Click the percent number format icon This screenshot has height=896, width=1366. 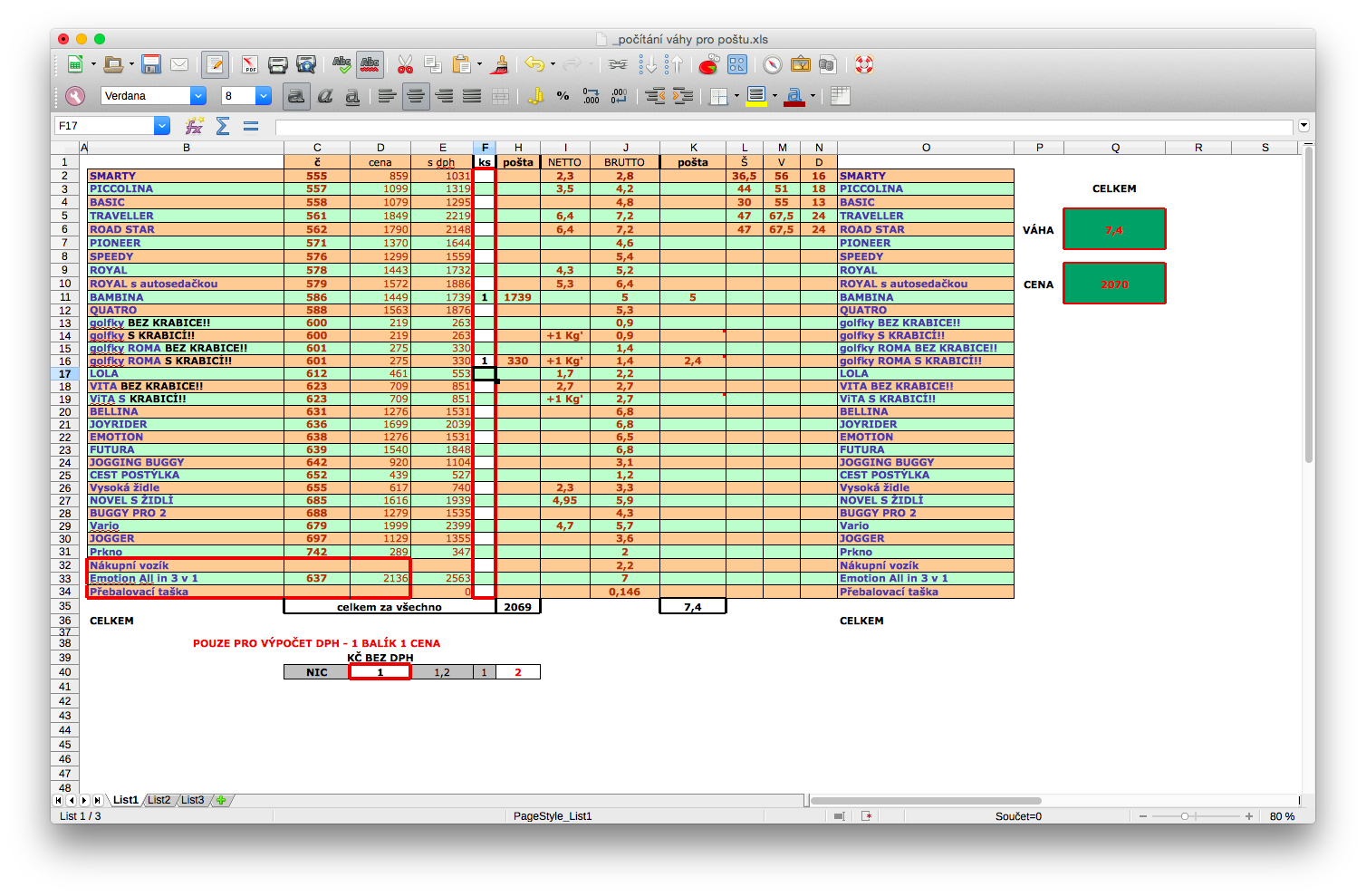coord(563,96)
